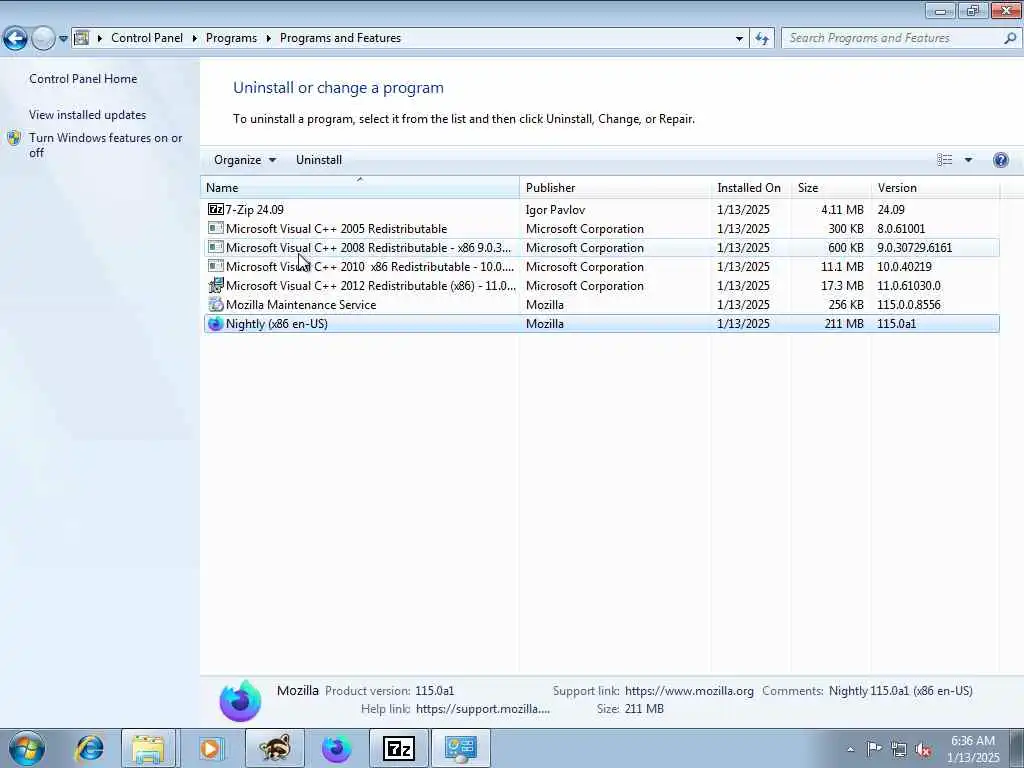The width and height of the screenshot is (1024, 768).
Task: Click Igor Pavlov publisher cell
Action: coord(555,210)
